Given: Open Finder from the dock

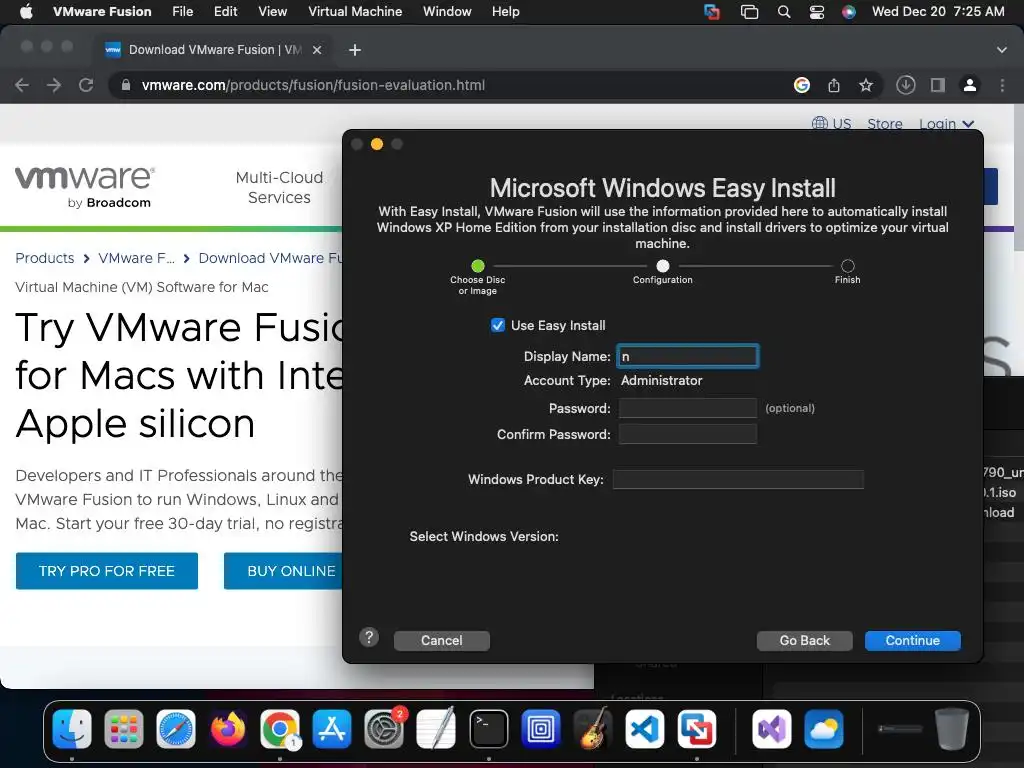Looking at the screenshot, I should pos(72,729).
